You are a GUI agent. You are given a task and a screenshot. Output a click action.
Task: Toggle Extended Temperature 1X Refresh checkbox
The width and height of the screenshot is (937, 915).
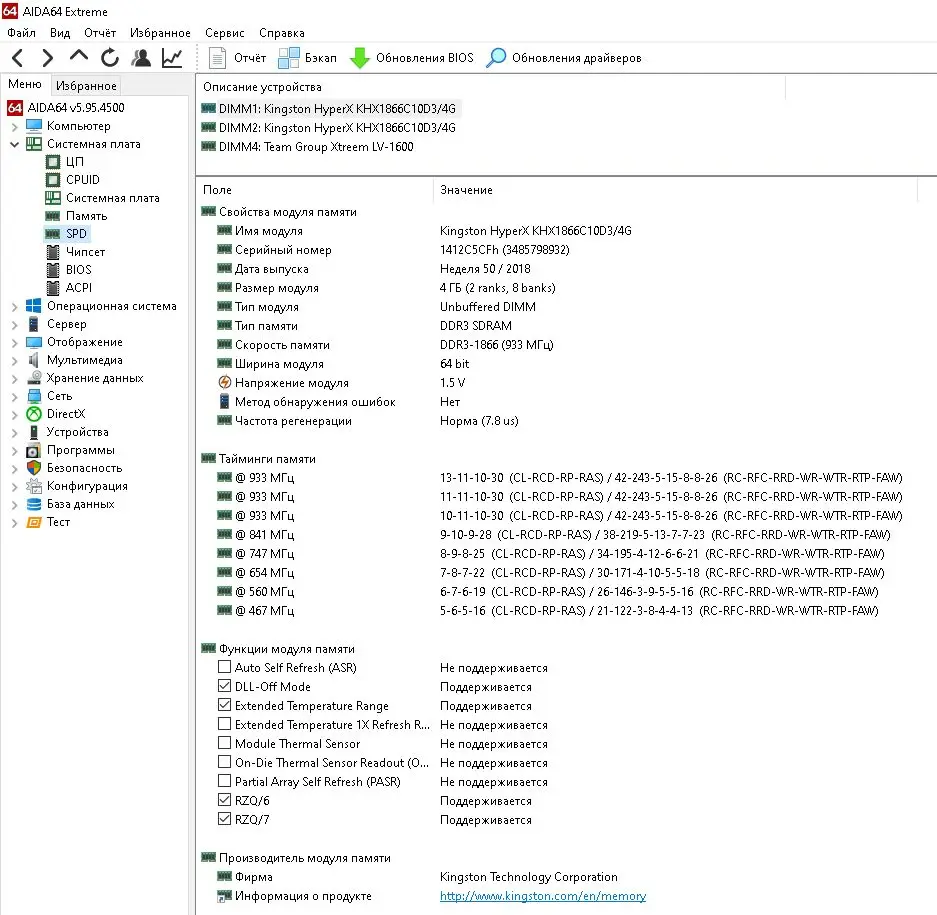click(x=224, y=724)
